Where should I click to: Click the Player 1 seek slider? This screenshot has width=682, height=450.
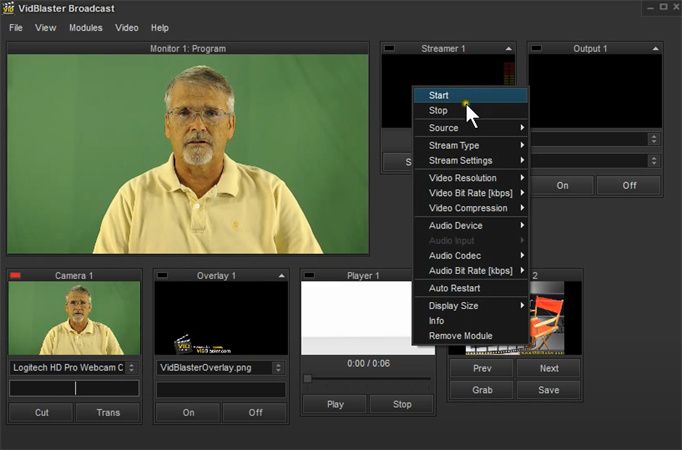[x=367, y=379]
